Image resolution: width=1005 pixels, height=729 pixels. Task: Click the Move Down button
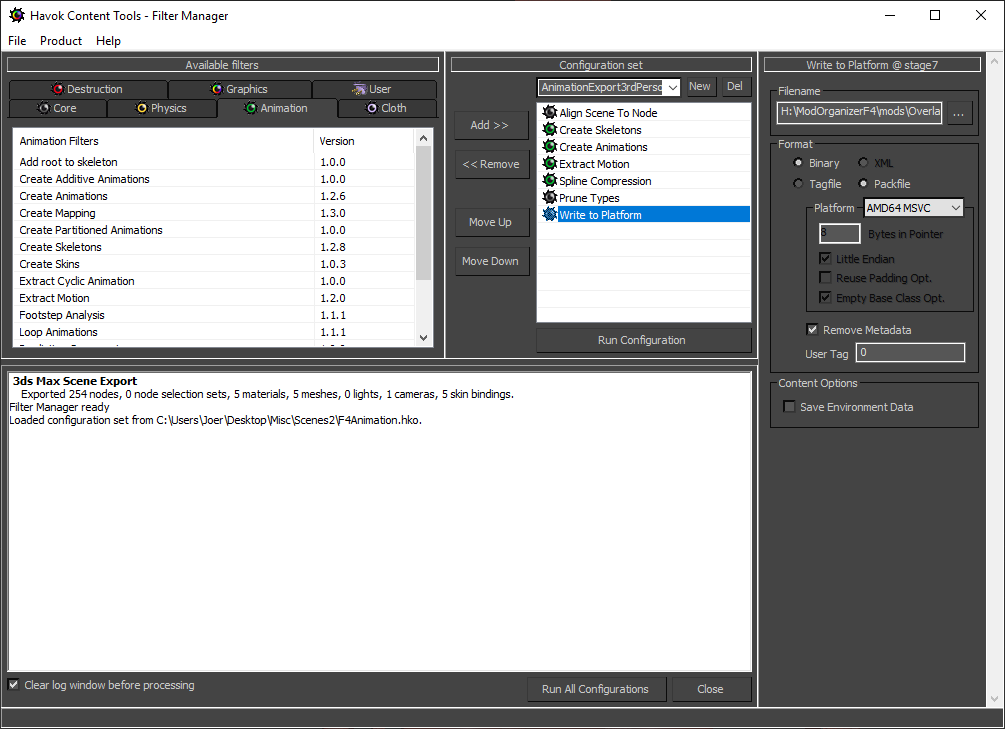(x=492, y=261)
